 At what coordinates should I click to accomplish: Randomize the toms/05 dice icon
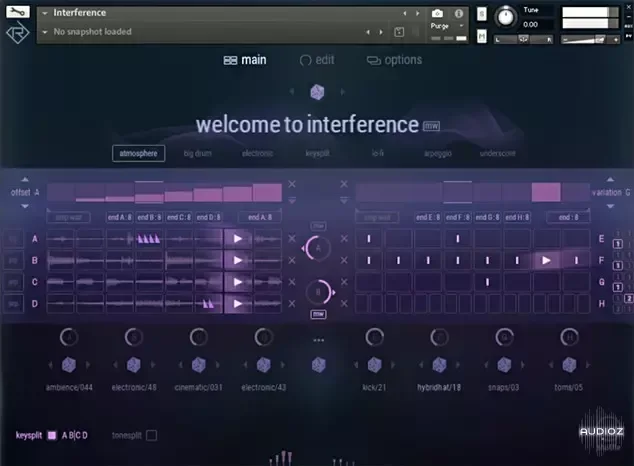pyautogui.click(x=569, y=365)
